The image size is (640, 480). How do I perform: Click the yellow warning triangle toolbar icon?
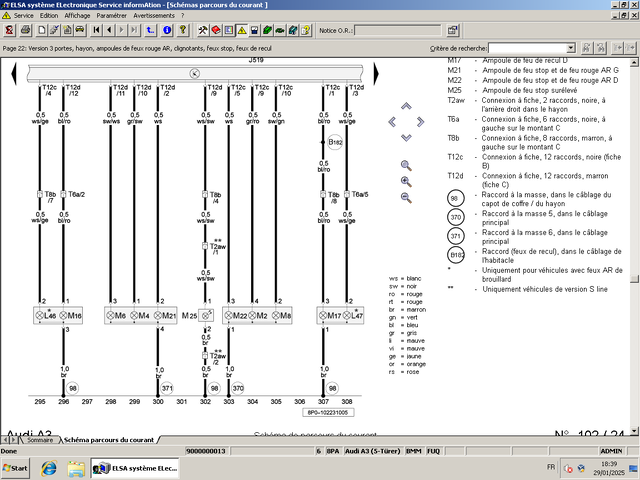click(x=242, y=31)
